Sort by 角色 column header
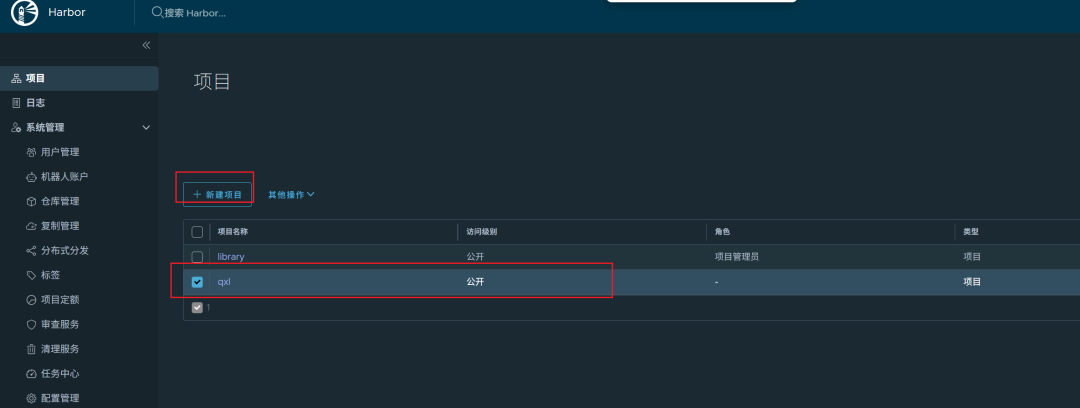The width and height of the screenshot is (1080, 408). point(723,232)
